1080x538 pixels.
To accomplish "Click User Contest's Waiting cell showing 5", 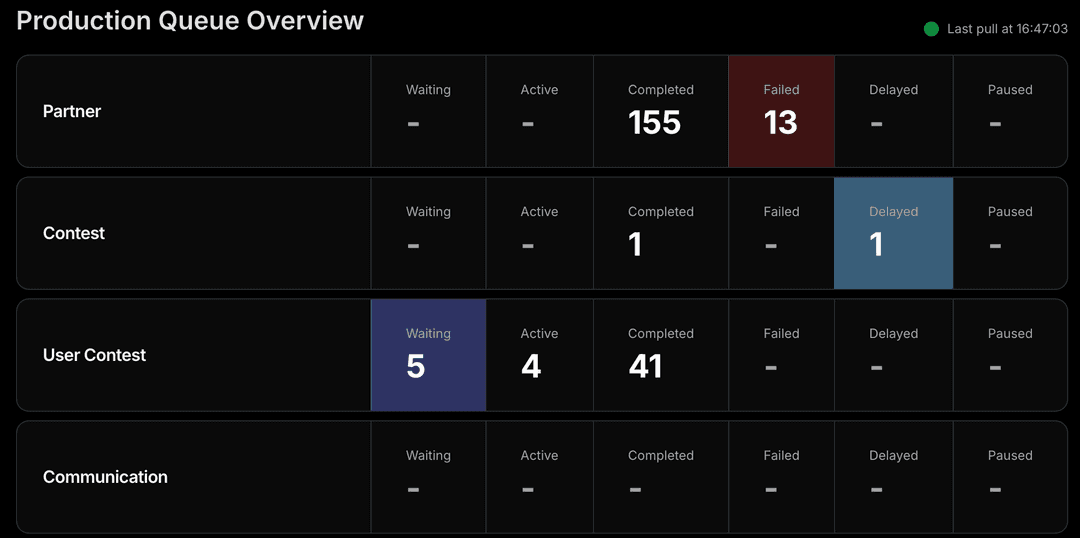I will tap(428, 355).
